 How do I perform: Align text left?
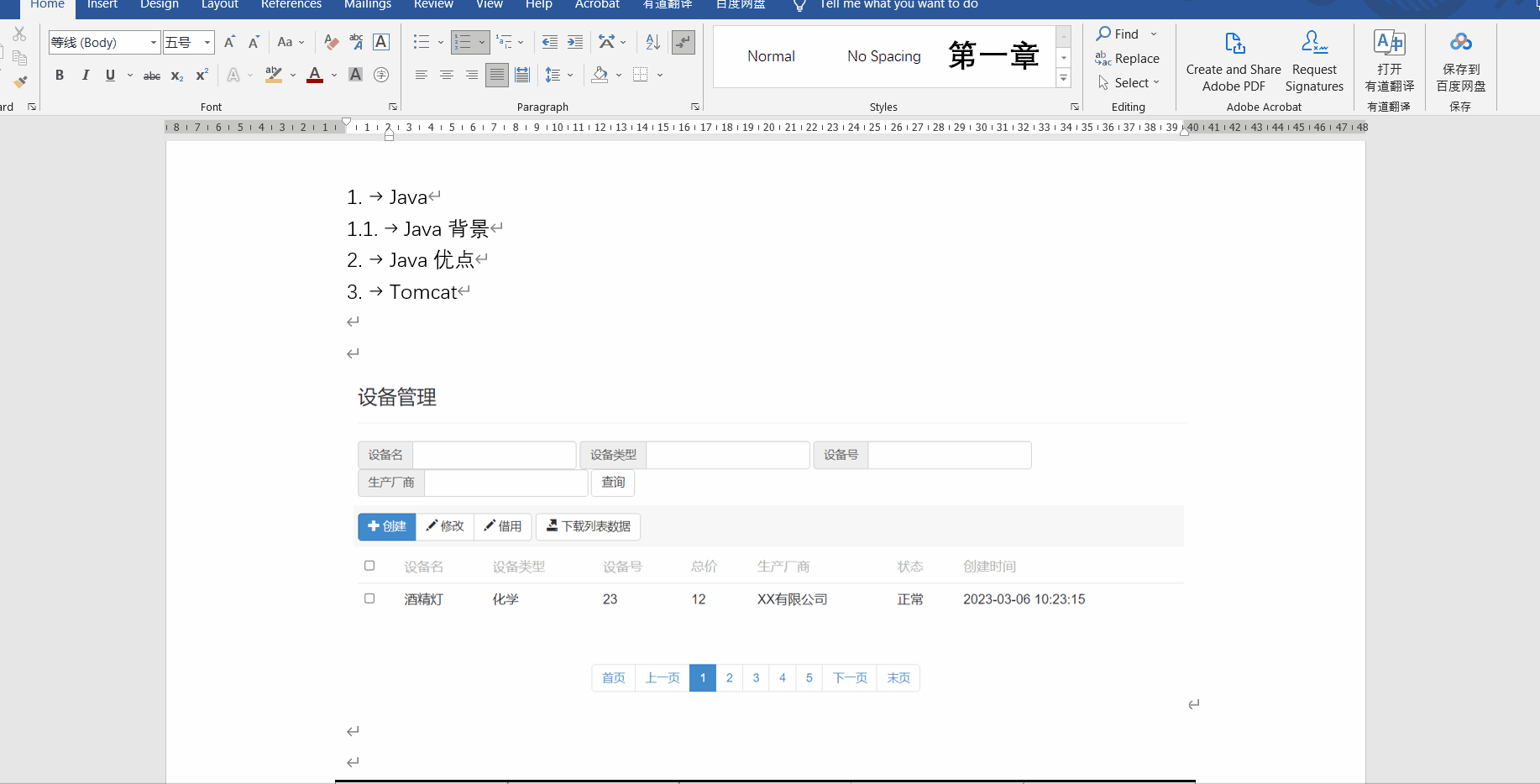(x=422, y=76)
